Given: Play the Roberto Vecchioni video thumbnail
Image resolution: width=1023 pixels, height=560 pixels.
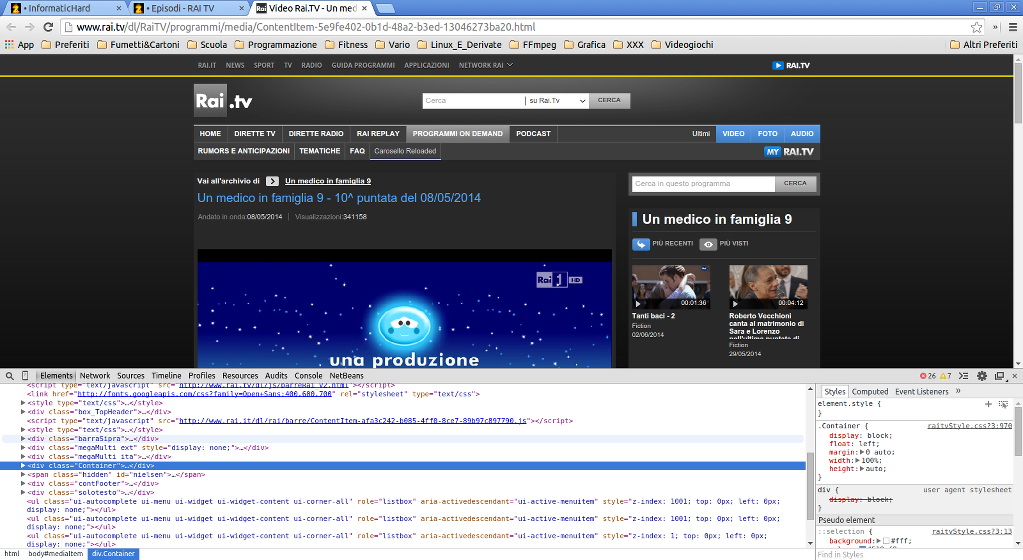Looking at the screenshot, I should 768,287.
